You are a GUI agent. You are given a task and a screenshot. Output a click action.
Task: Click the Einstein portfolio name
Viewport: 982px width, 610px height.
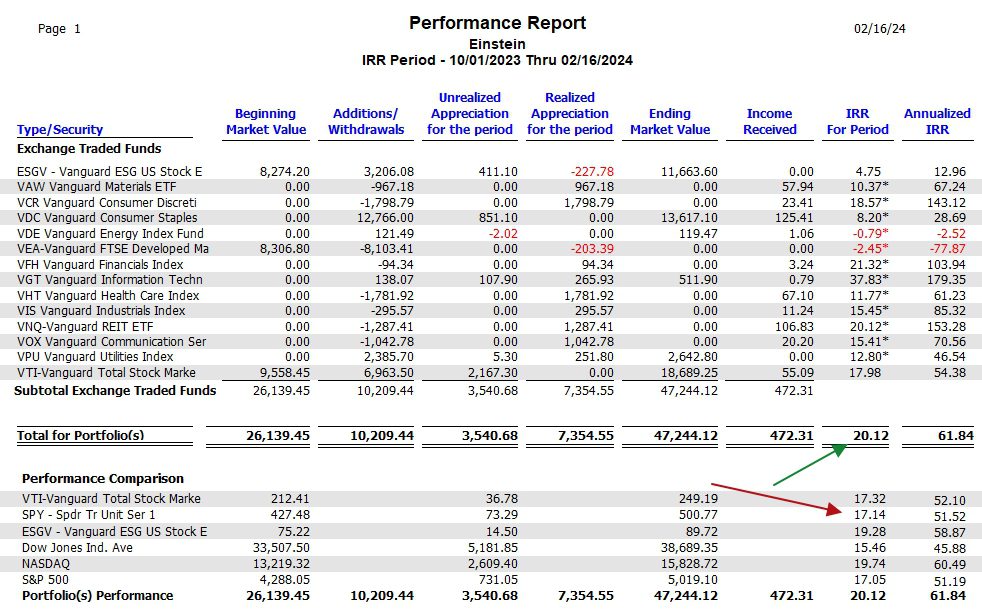point(497,44)
